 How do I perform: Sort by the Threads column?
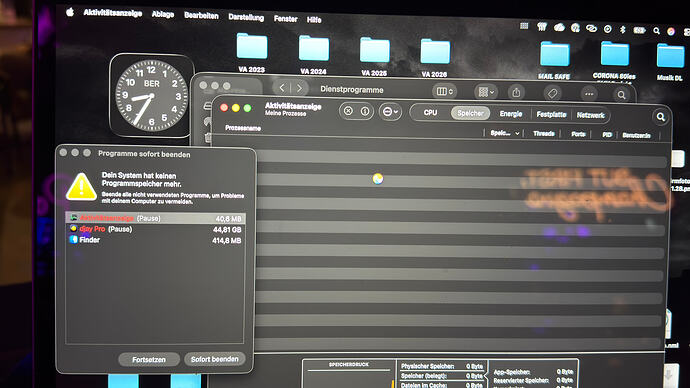coord(543,133)
